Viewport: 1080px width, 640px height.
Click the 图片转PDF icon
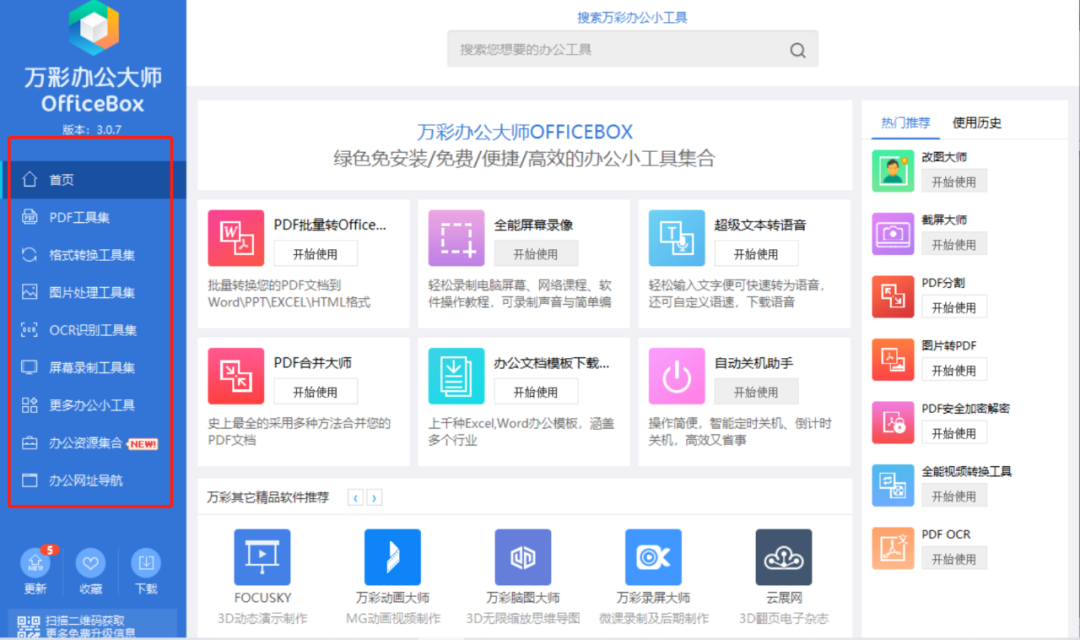tap(893, 360)
